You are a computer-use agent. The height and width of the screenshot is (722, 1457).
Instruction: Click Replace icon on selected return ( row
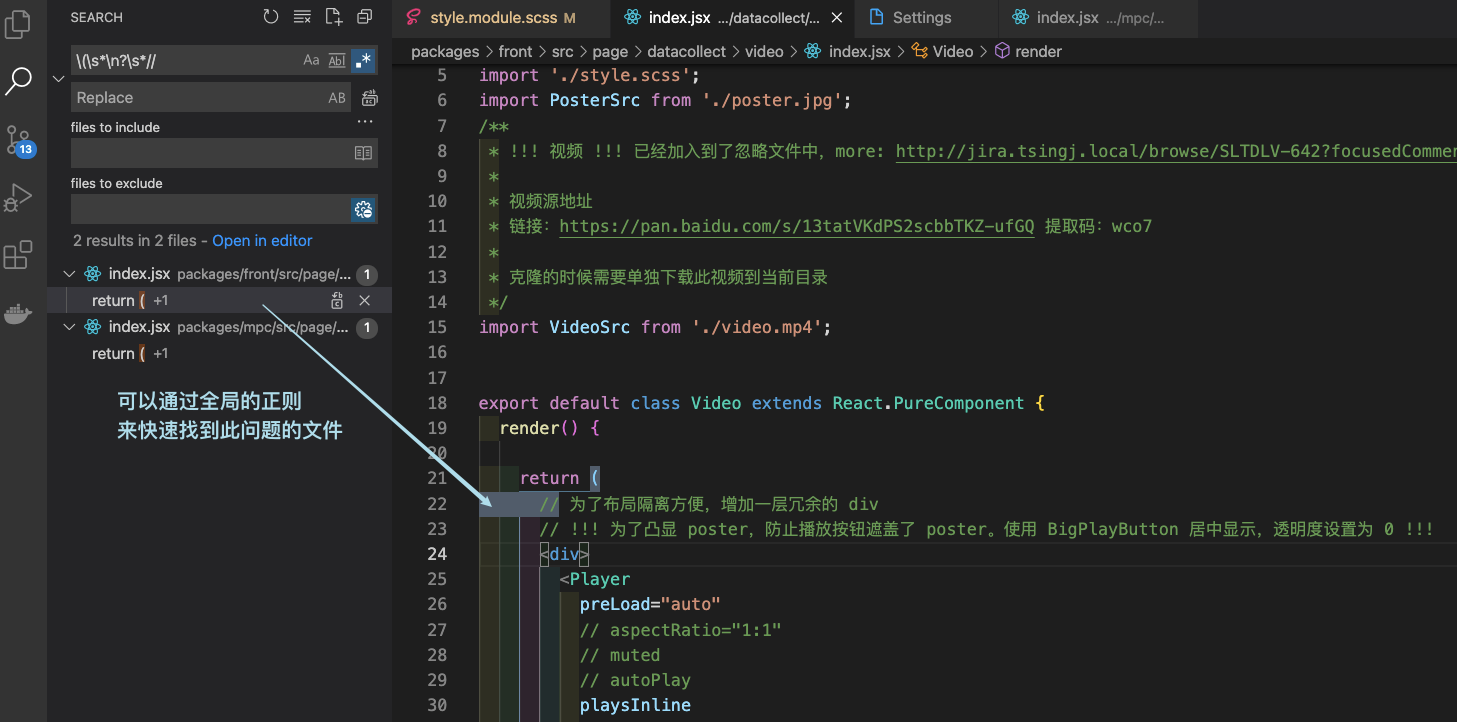338,300
